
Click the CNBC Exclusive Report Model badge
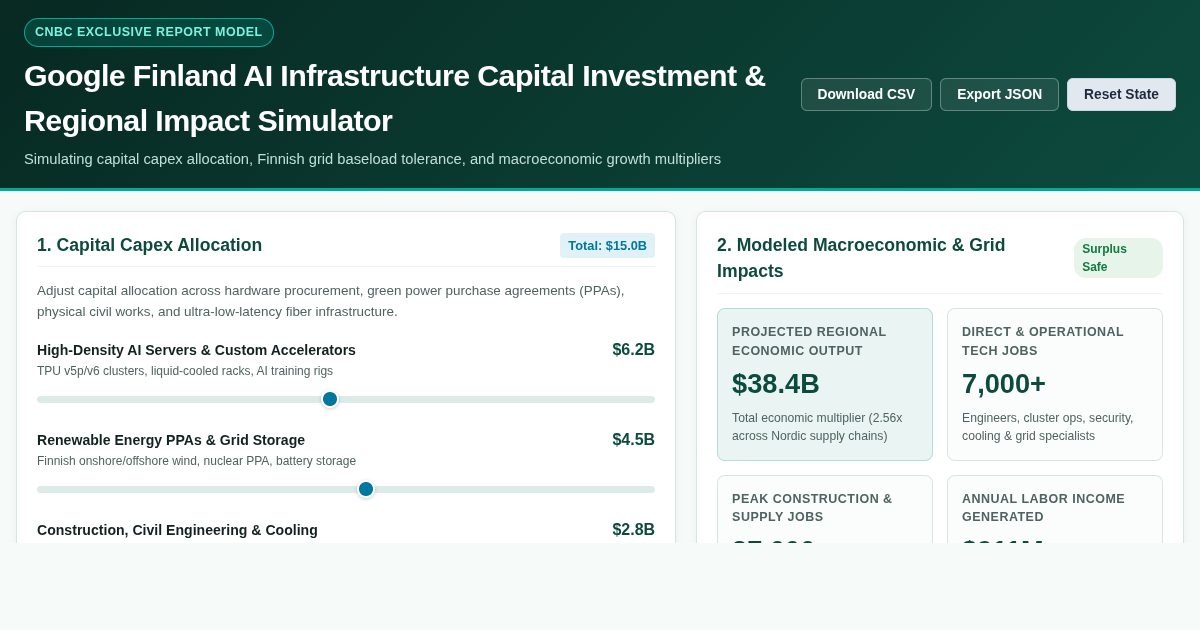(149, 32)
